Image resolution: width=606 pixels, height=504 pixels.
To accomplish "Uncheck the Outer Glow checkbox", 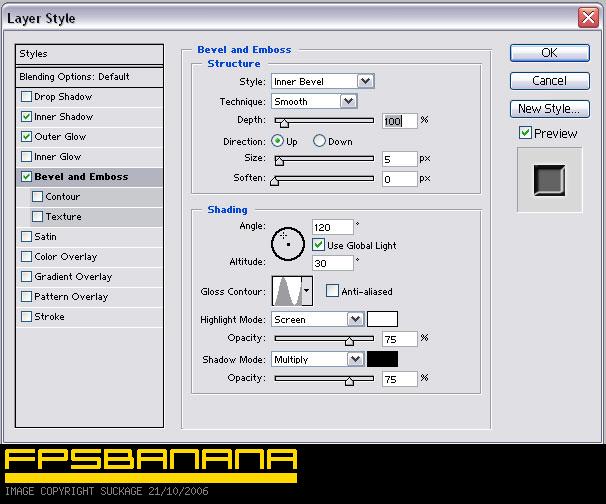I will click(x=26, y=137).
